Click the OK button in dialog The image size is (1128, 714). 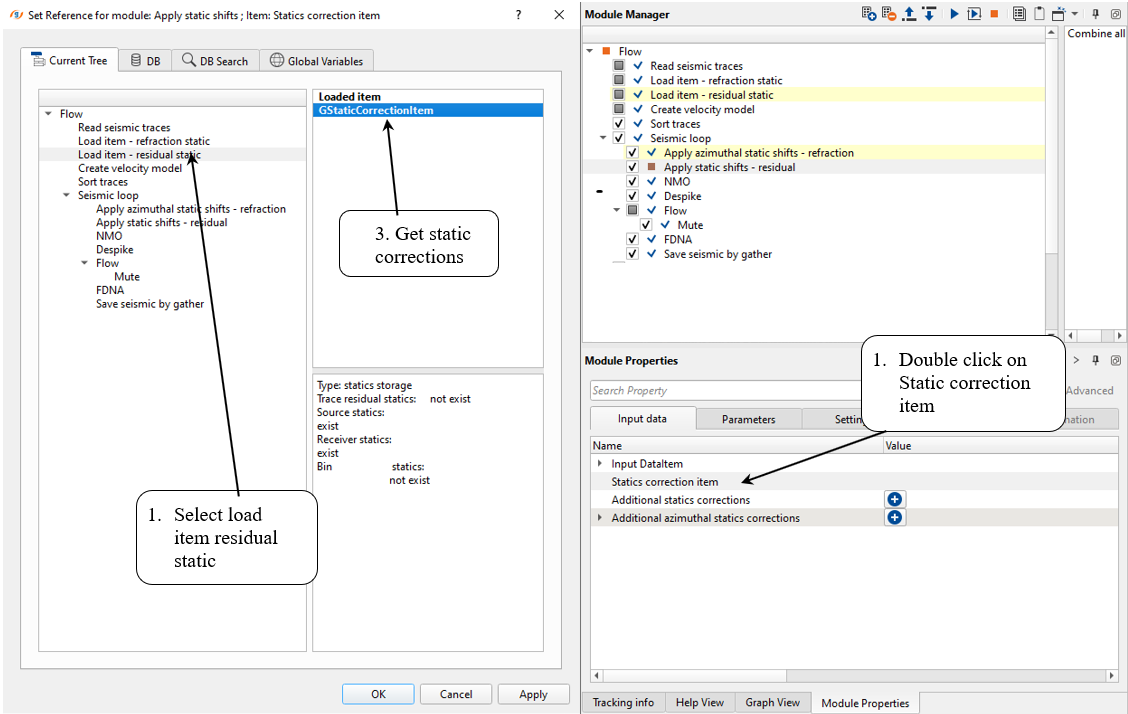(x=377, y=694)
